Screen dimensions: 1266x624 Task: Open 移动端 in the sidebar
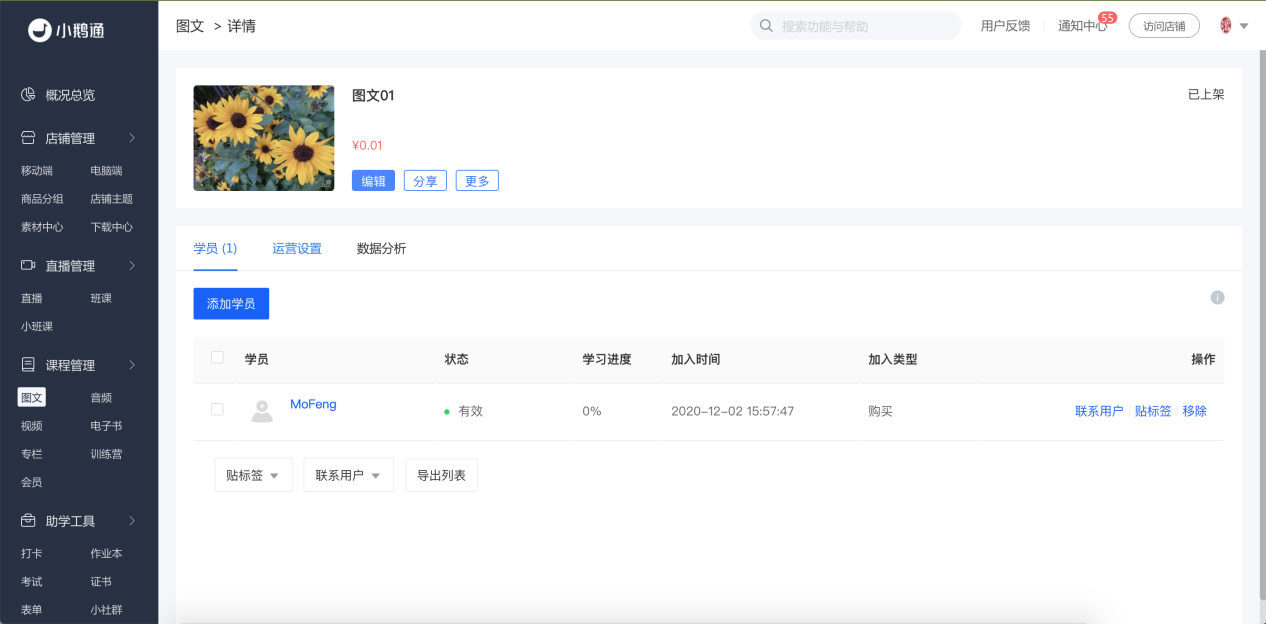(37, 170)
